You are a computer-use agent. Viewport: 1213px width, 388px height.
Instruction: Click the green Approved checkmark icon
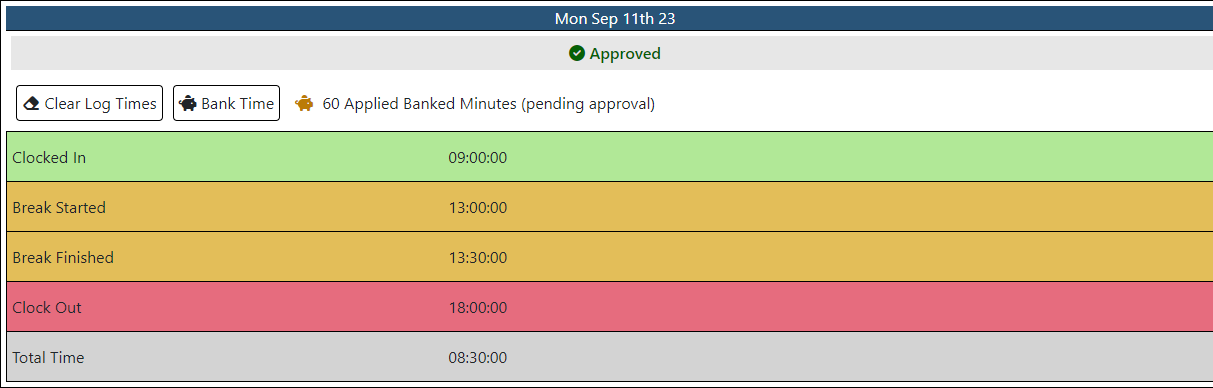point(577,53)
